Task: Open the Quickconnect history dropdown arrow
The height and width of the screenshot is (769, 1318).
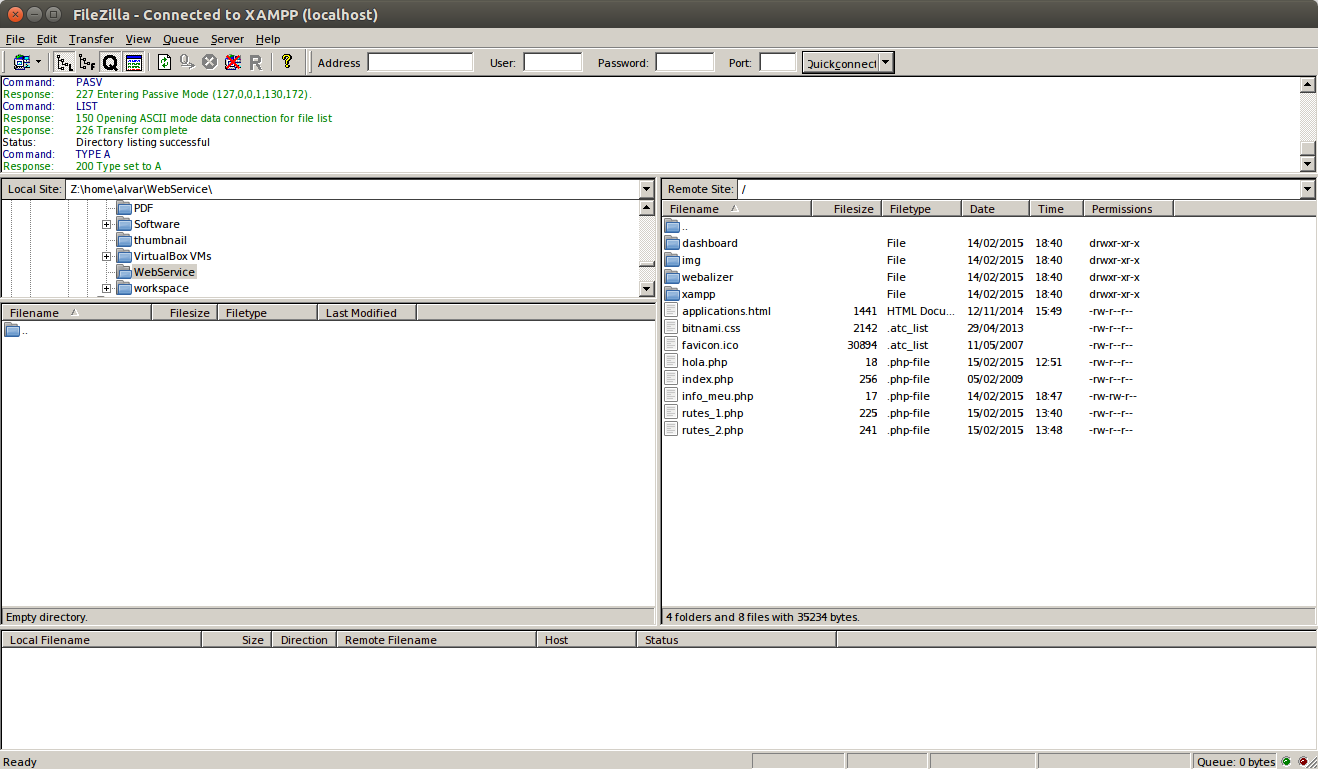Action: [x=886, y=63]
